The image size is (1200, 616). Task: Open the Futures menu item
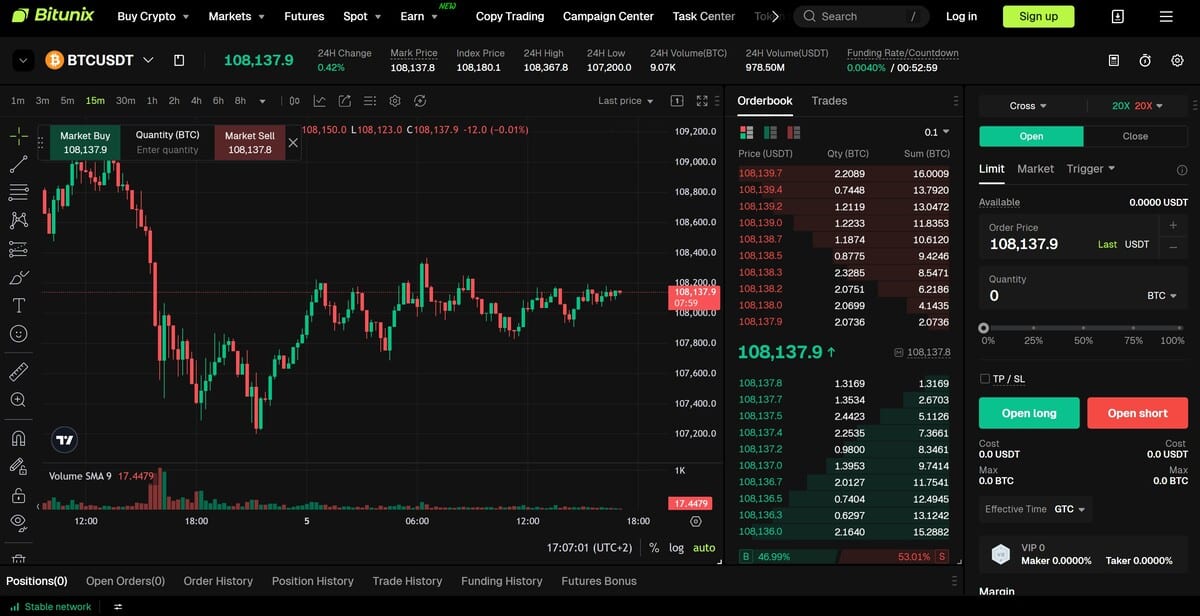(x=304, y=16)
